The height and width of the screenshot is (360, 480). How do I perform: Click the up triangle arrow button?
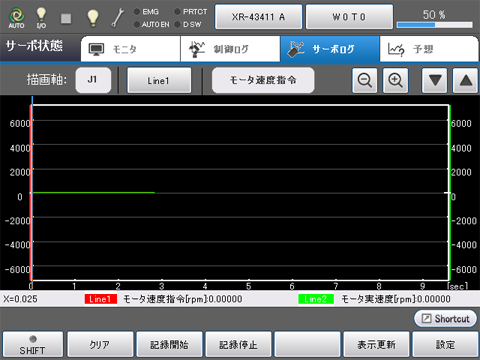pyautogui.click(x=465, y=80)
